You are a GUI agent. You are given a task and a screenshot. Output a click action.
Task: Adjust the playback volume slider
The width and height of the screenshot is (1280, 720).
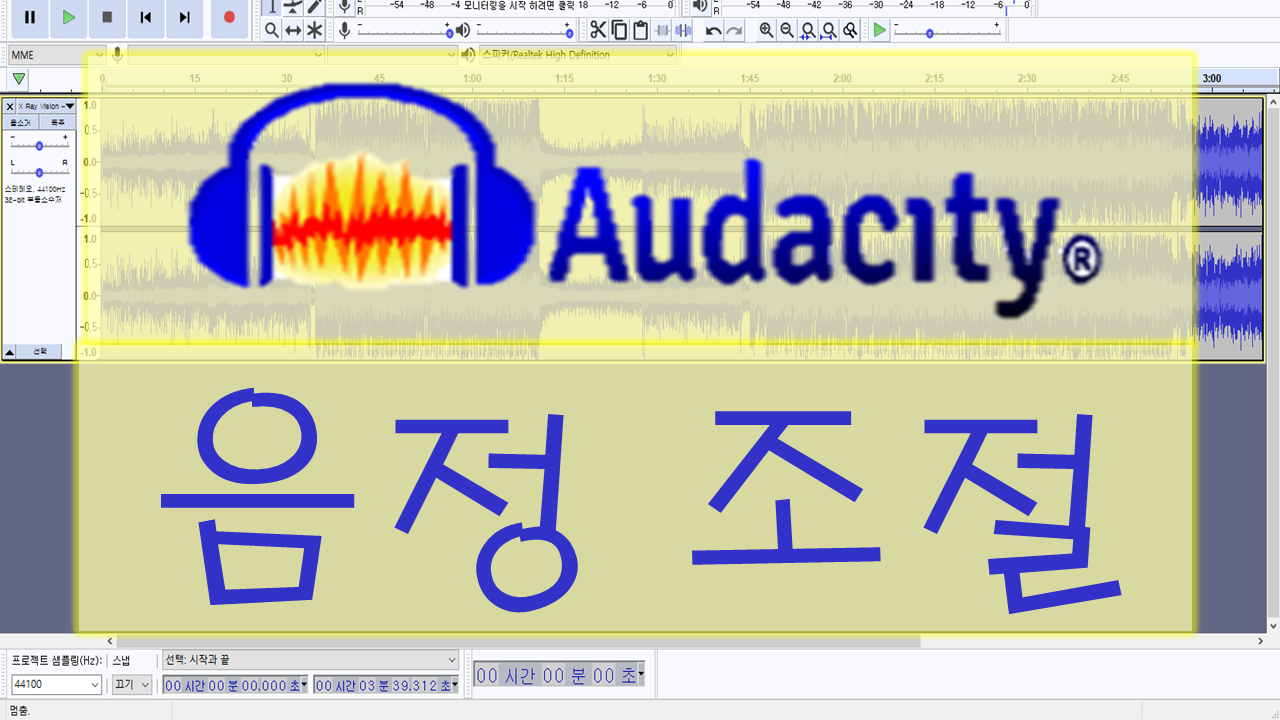click(523, 31)
